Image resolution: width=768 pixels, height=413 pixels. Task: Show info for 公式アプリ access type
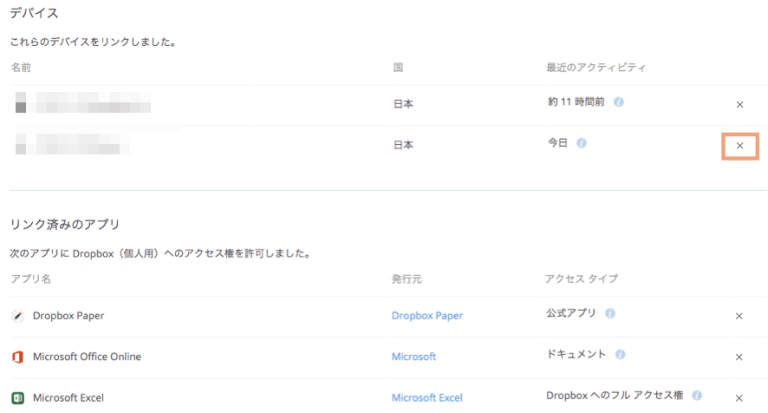pyautogui.click(x=610, y=313)
